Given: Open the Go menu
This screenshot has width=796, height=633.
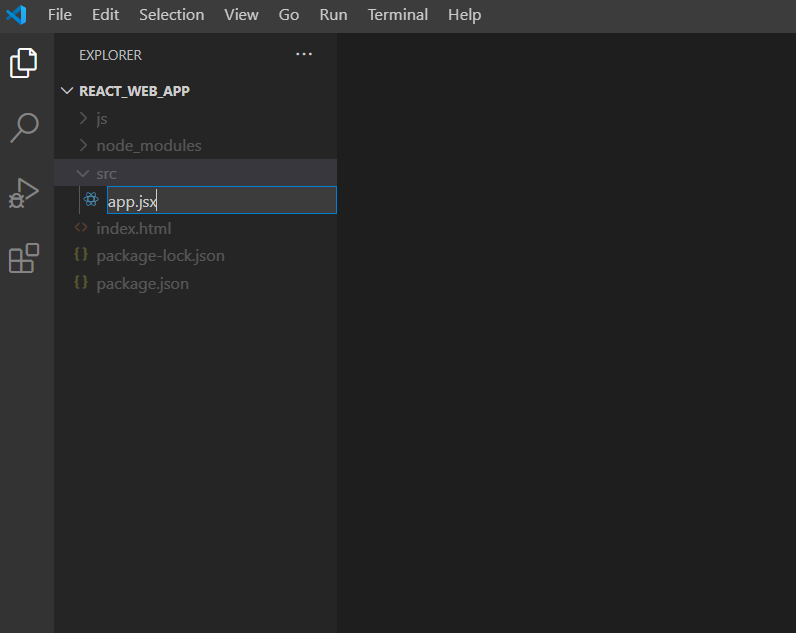Looking at the screenshot, I should pos(289,15).
